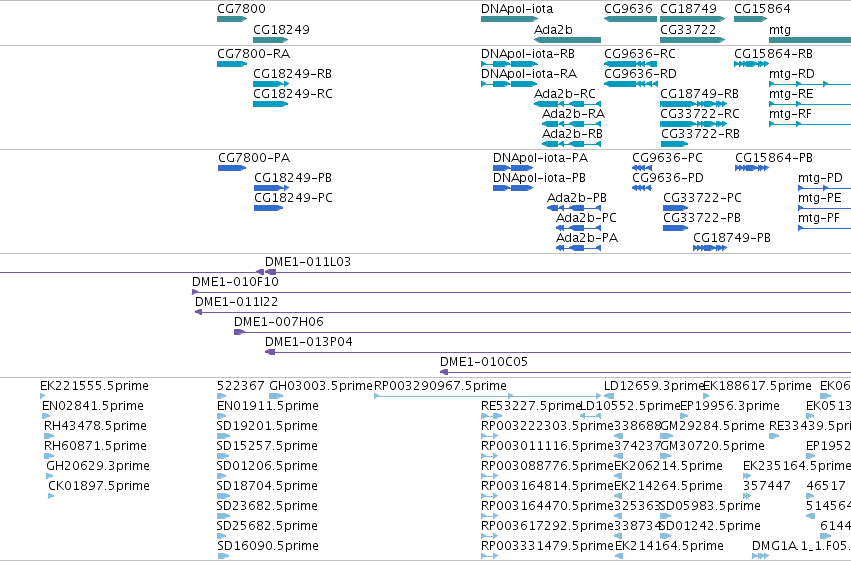Click the CG33722 gene label
Image resolution: width=851 pixels, height=561 pixels.
click(688, 29)
